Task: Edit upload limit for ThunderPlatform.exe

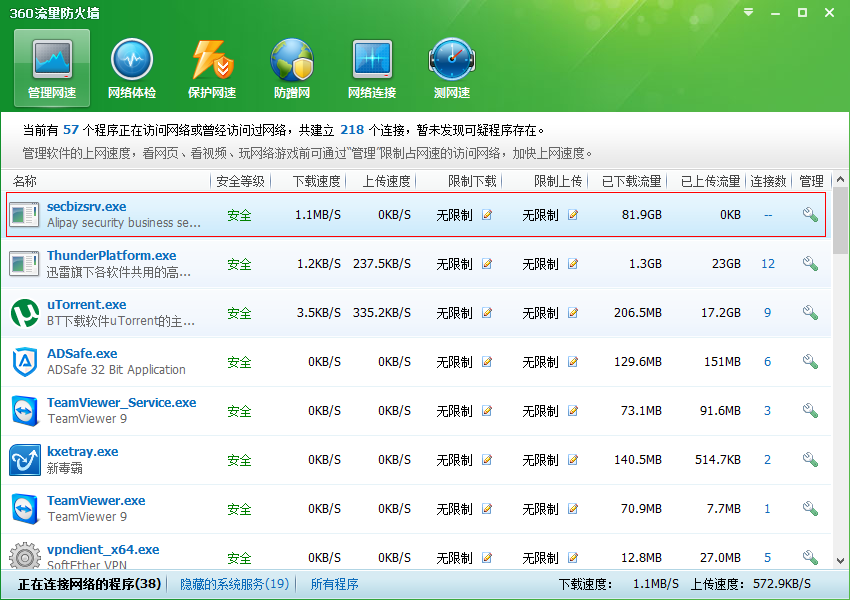Action: [x=573, y=264]
